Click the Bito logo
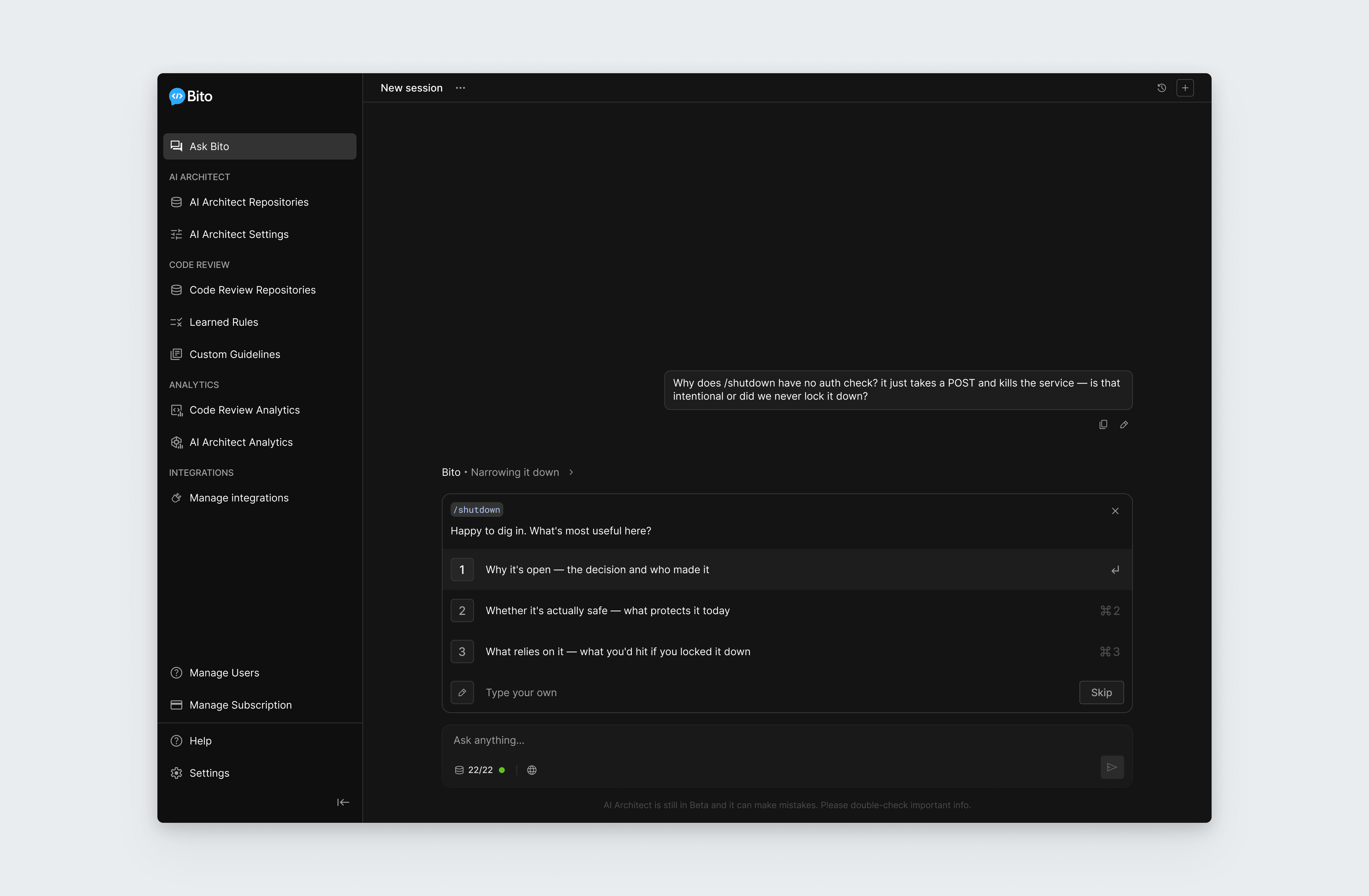This screenshot has width=1369, height=896. (191, 96)
